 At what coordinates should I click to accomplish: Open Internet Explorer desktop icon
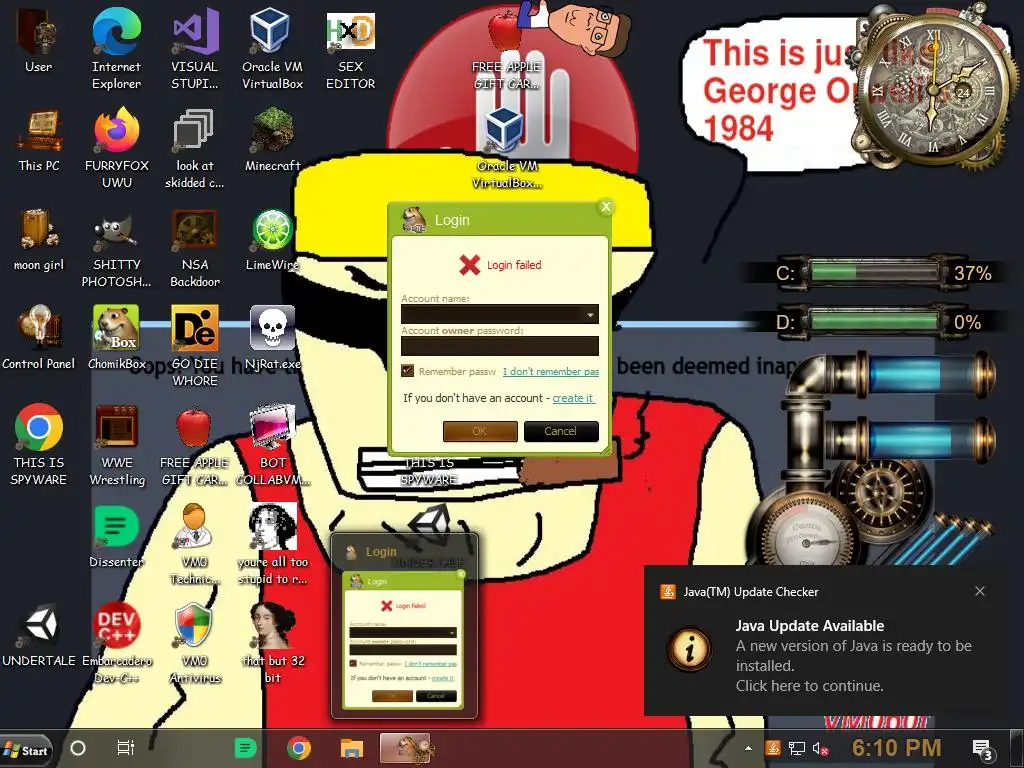tap(116, 49)
